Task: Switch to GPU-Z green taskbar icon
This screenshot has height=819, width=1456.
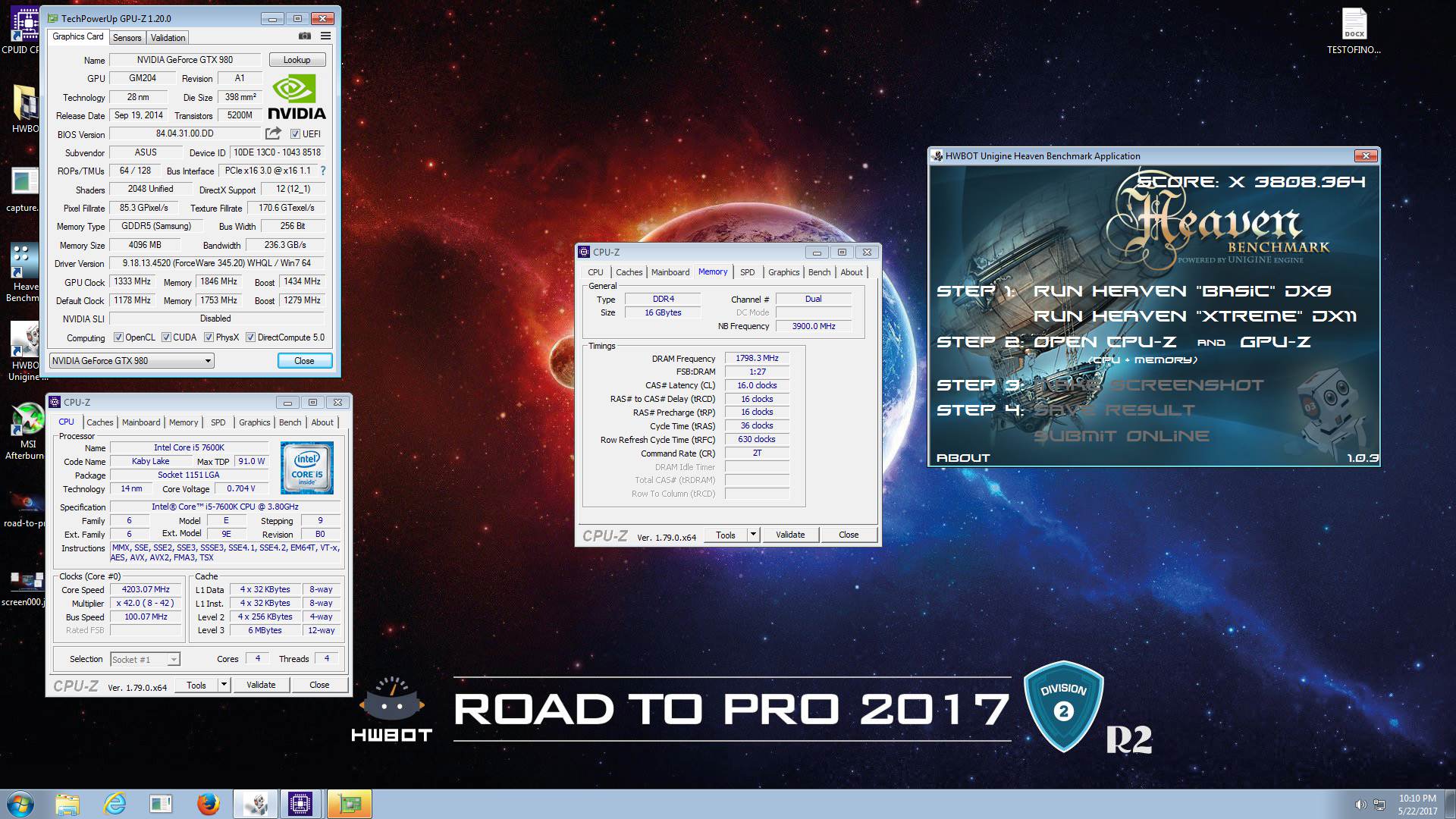Action: [349, 804]
